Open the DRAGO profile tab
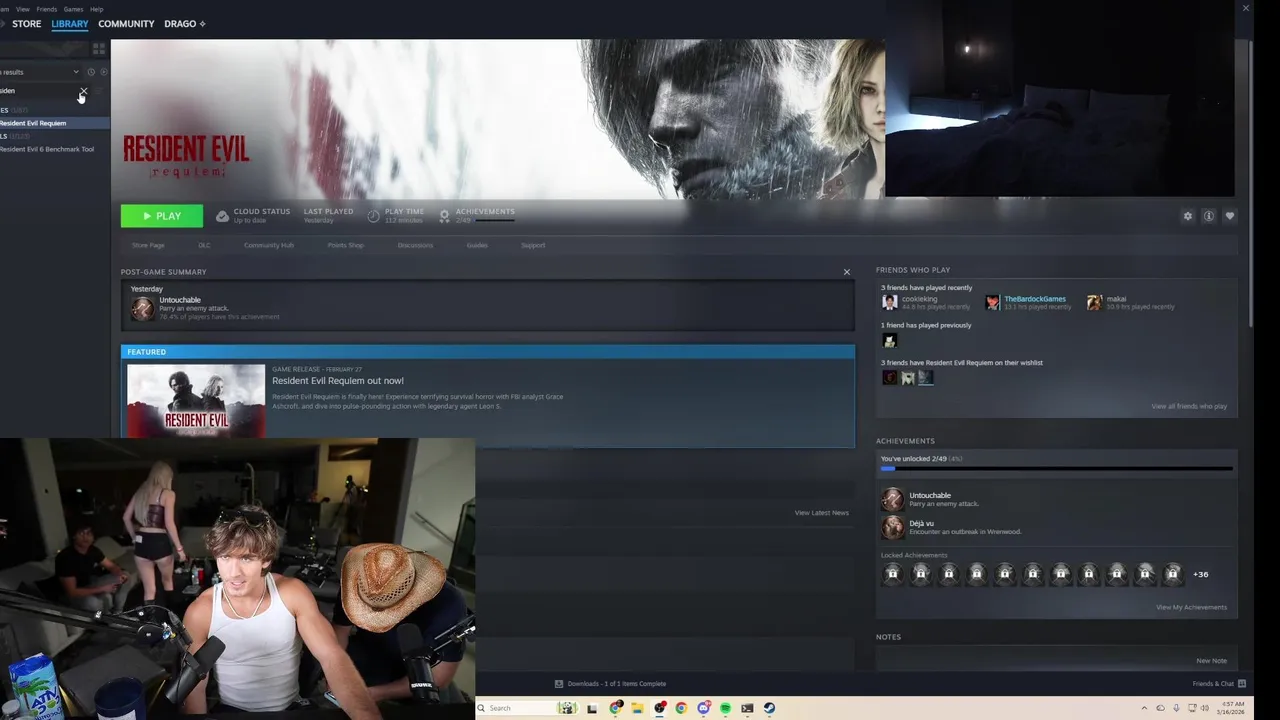Image resolution: width=1280 pixels, height=720 pixels. 185,23
